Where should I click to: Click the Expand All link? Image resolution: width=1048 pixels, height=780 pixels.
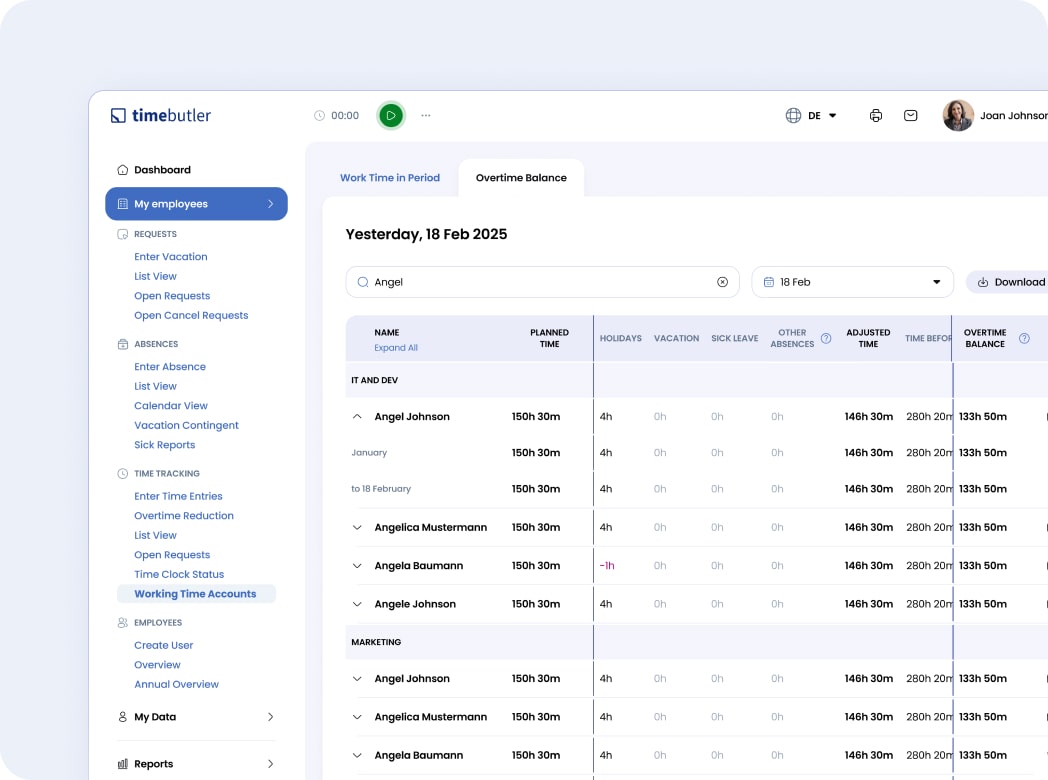396,348
